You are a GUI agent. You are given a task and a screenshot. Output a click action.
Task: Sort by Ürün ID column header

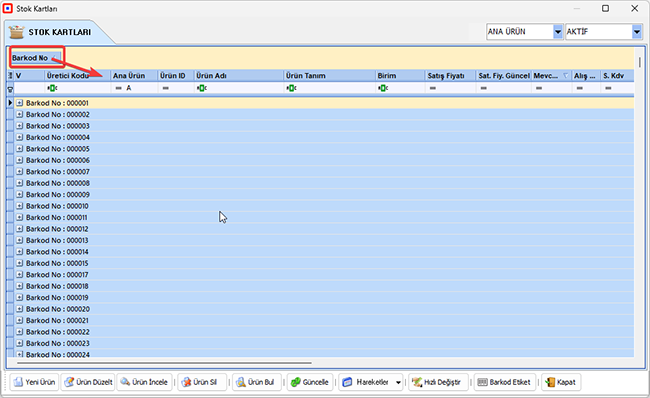coord(176,75)
